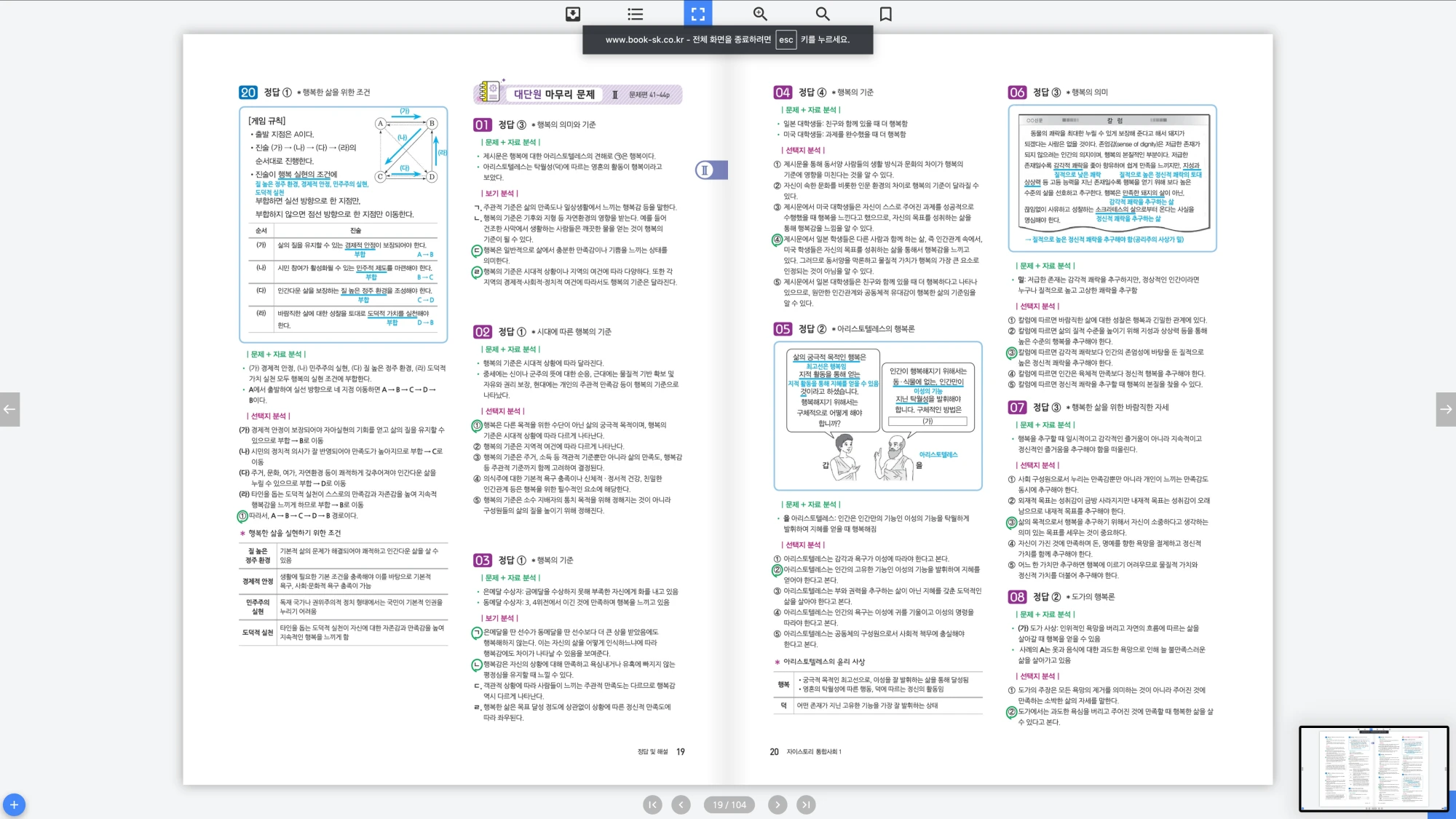Go to the previous page button
The image size is (1456, 819).
click(681, 804)
